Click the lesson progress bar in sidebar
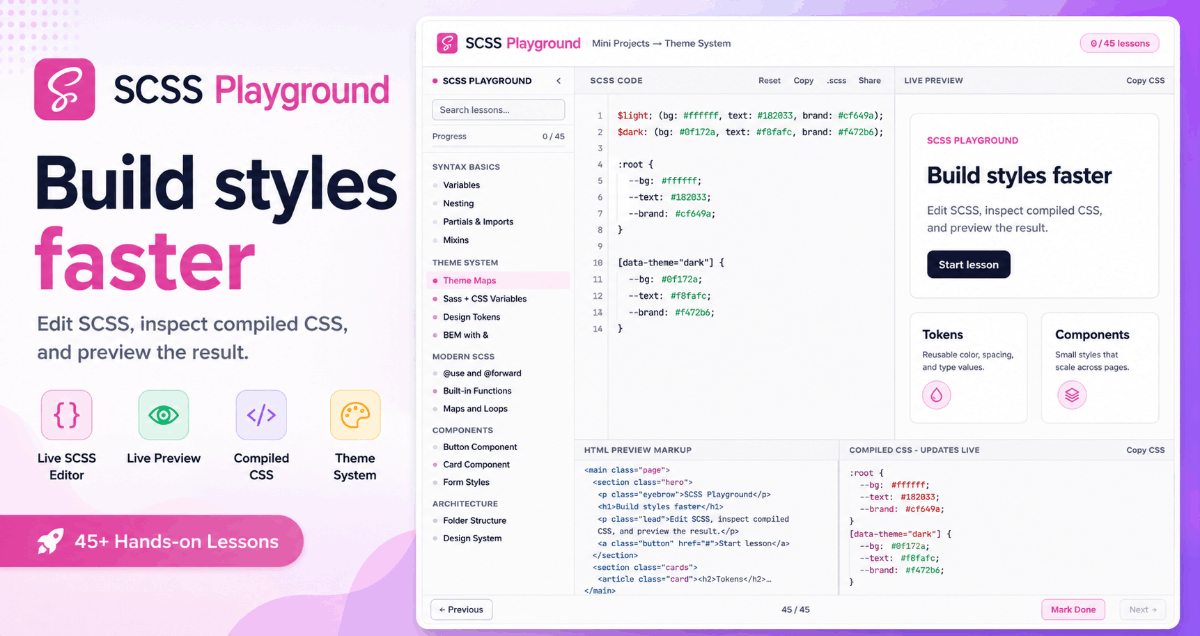 point(498,147)
